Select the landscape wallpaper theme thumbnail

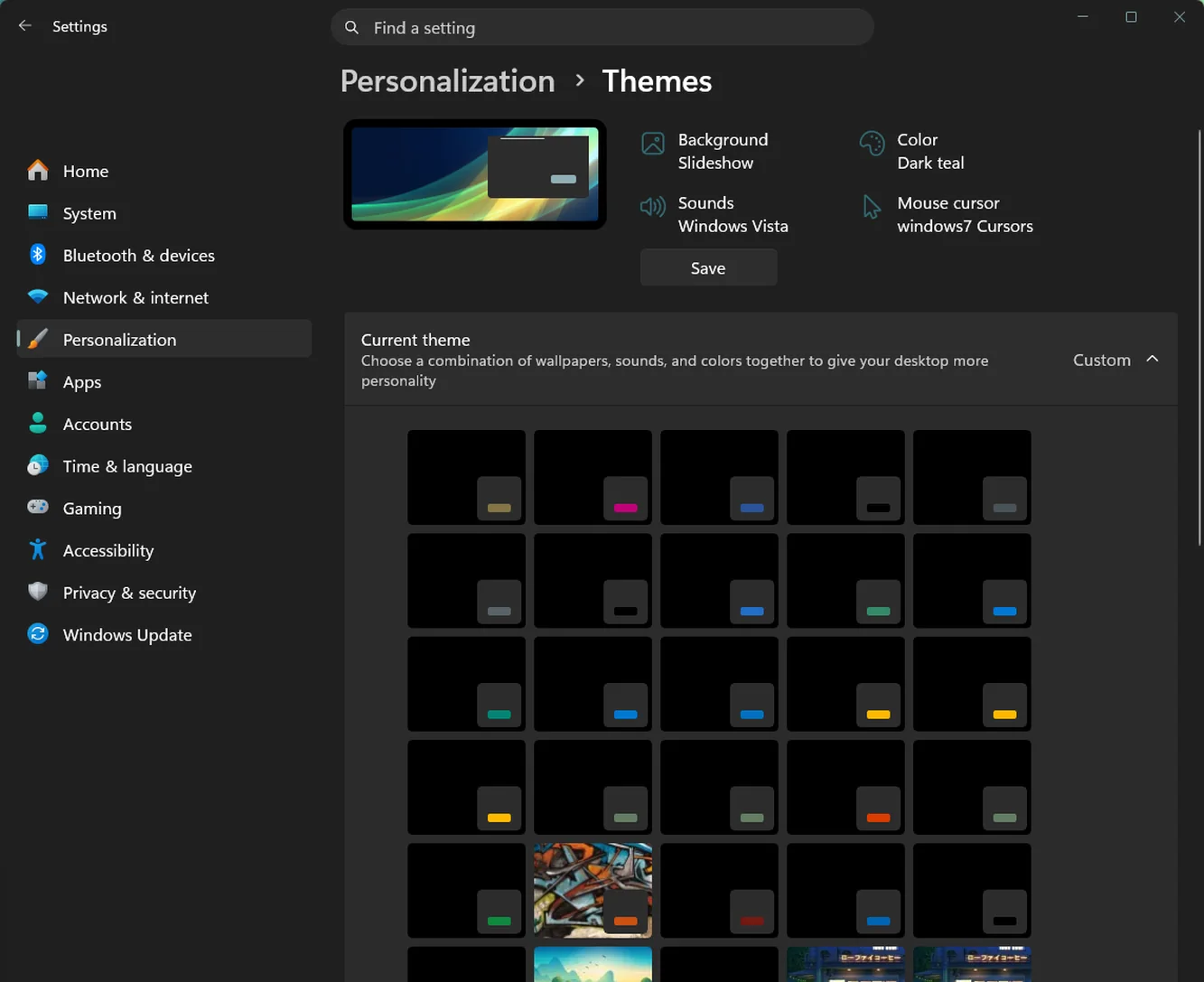pyautogui.click(x=593, y=964)
